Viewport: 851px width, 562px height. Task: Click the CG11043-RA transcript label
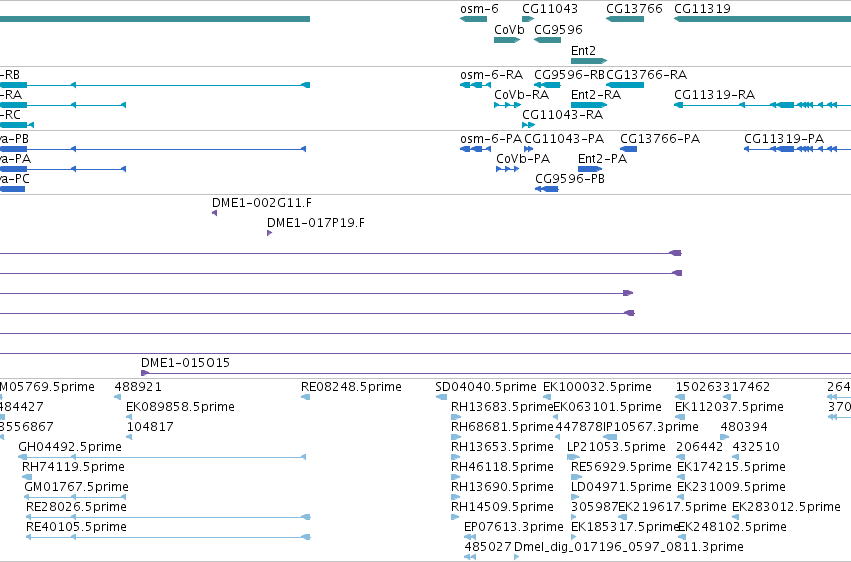562,114
